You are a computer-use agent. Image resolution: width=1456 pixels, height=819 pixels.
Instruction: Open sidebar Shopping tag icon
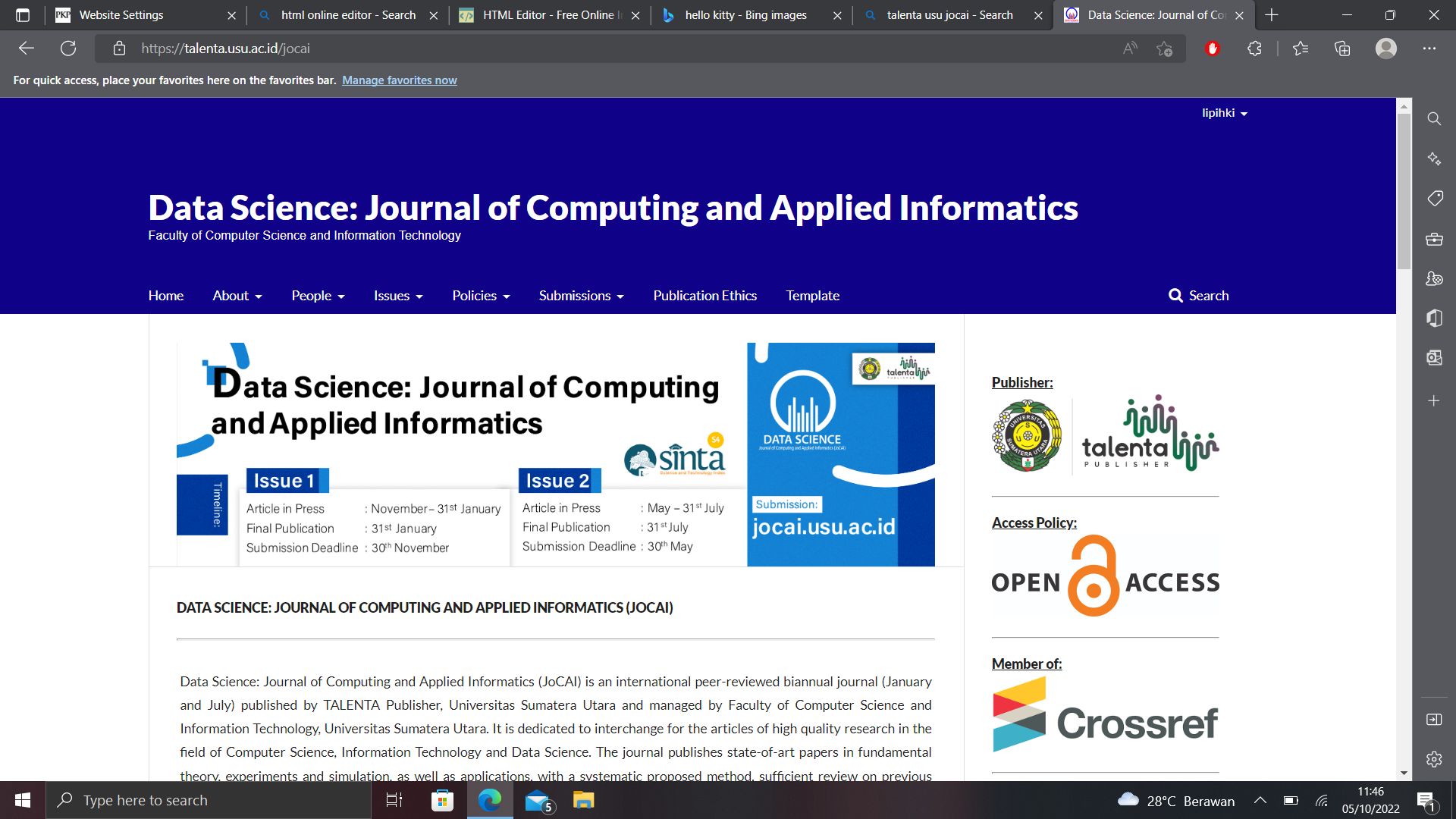1434,199
